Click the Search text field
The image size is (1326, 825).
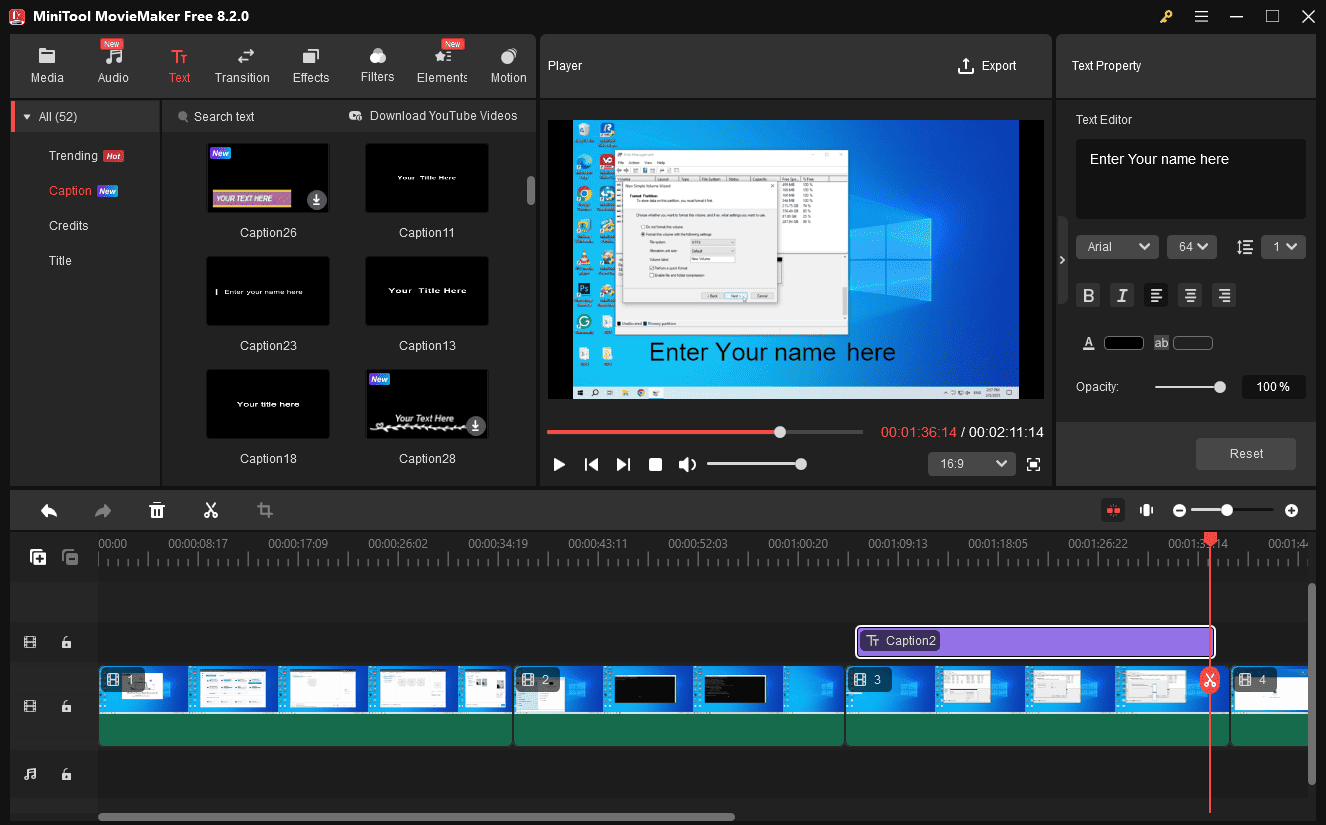tap(224, 117)
